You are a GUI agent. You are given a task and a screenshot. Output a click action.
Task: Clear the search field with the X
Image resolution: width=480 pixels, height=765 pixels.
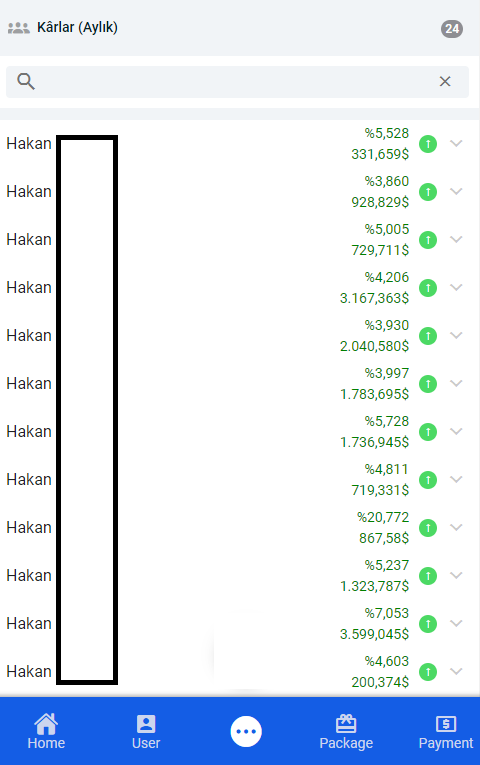(444, 81)
